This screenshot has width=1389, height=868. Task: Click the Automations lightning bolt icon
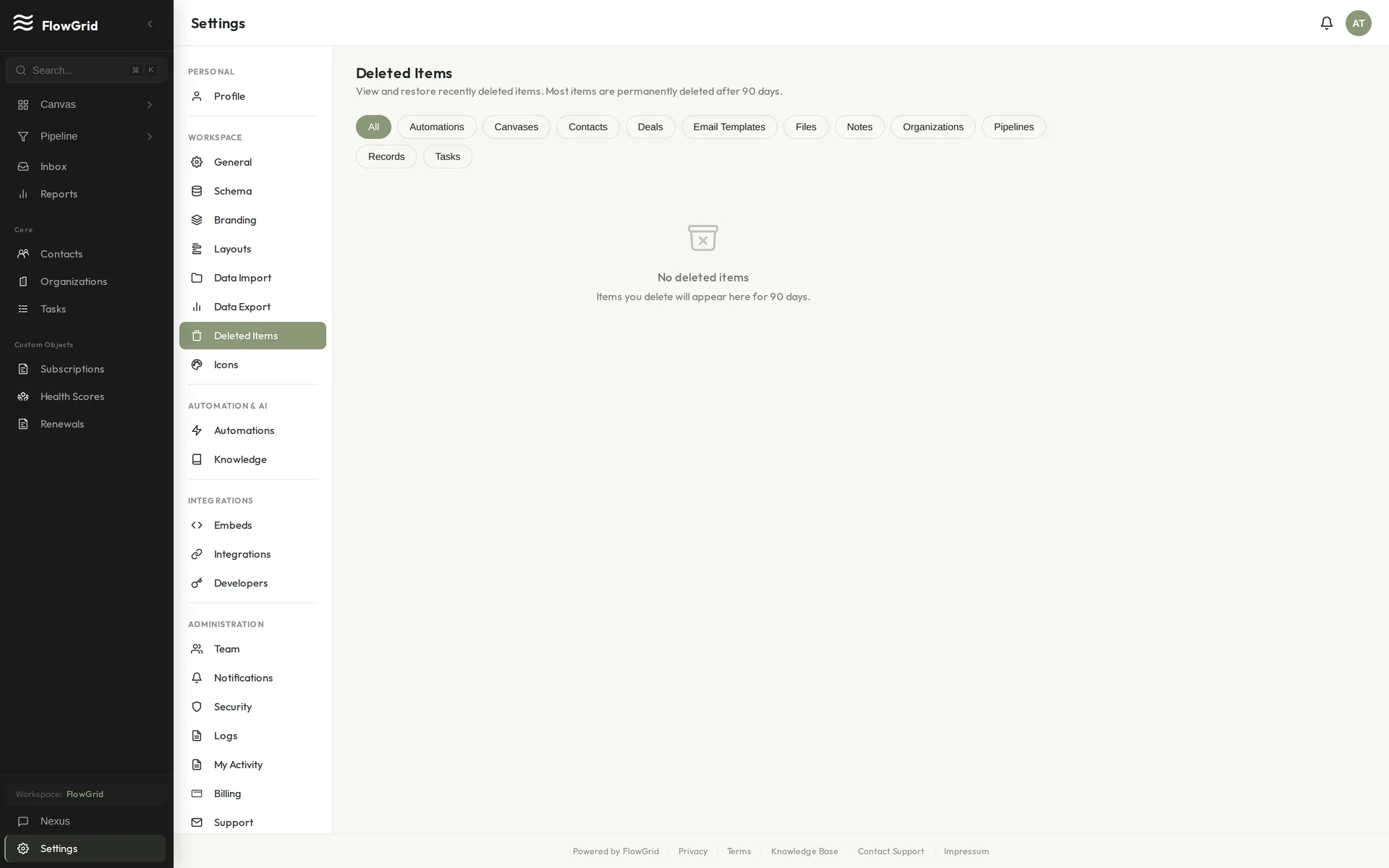[197, 431]
